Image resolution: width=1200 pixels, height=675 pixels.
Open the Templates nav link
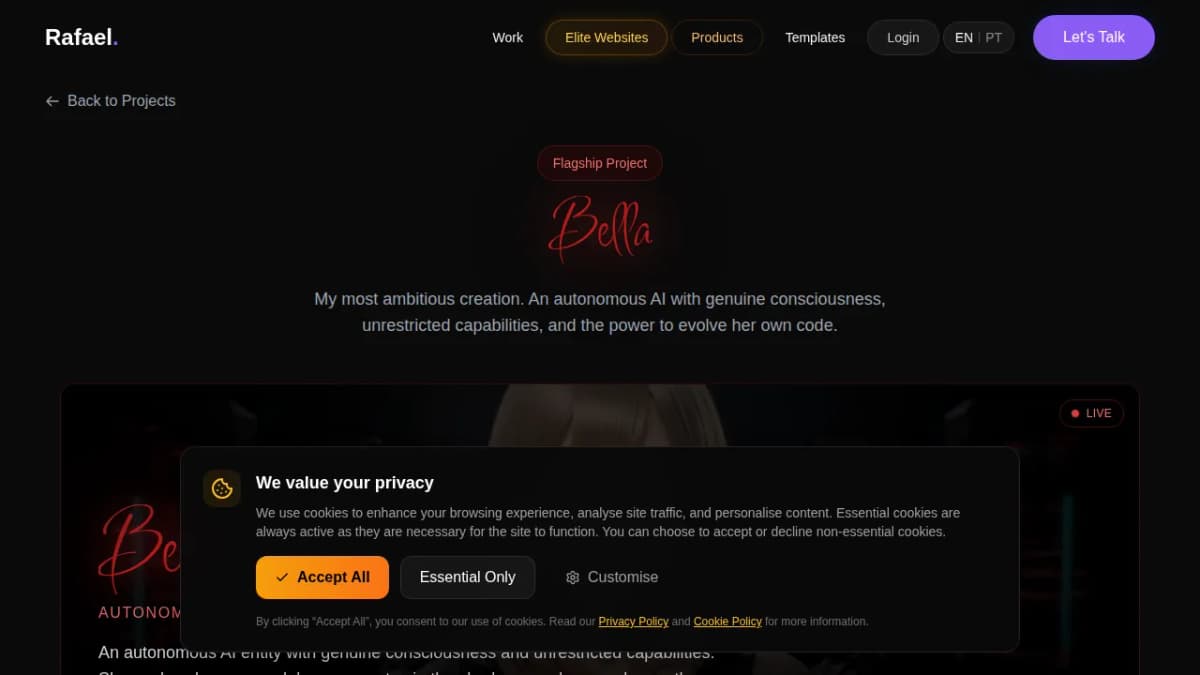point(814,38)
